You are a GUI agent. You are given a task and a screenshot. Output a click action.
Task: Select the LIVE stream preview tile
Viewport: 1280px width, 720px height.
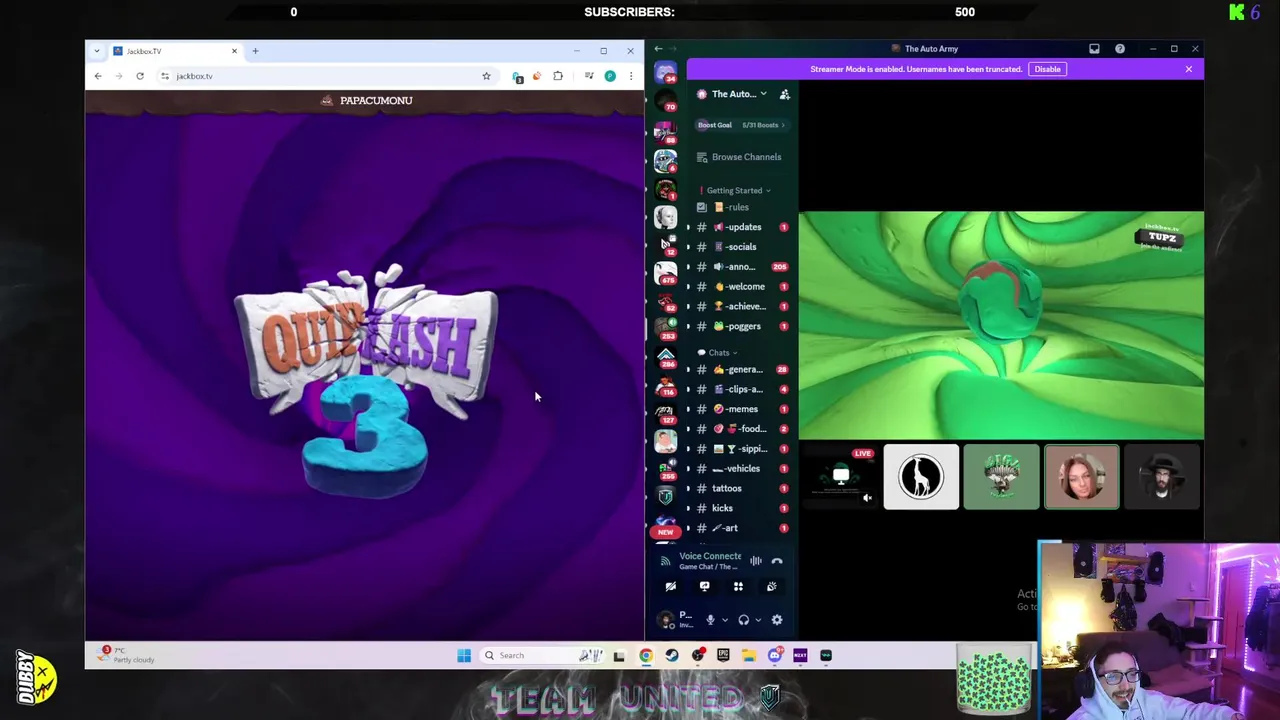point(840,478)
